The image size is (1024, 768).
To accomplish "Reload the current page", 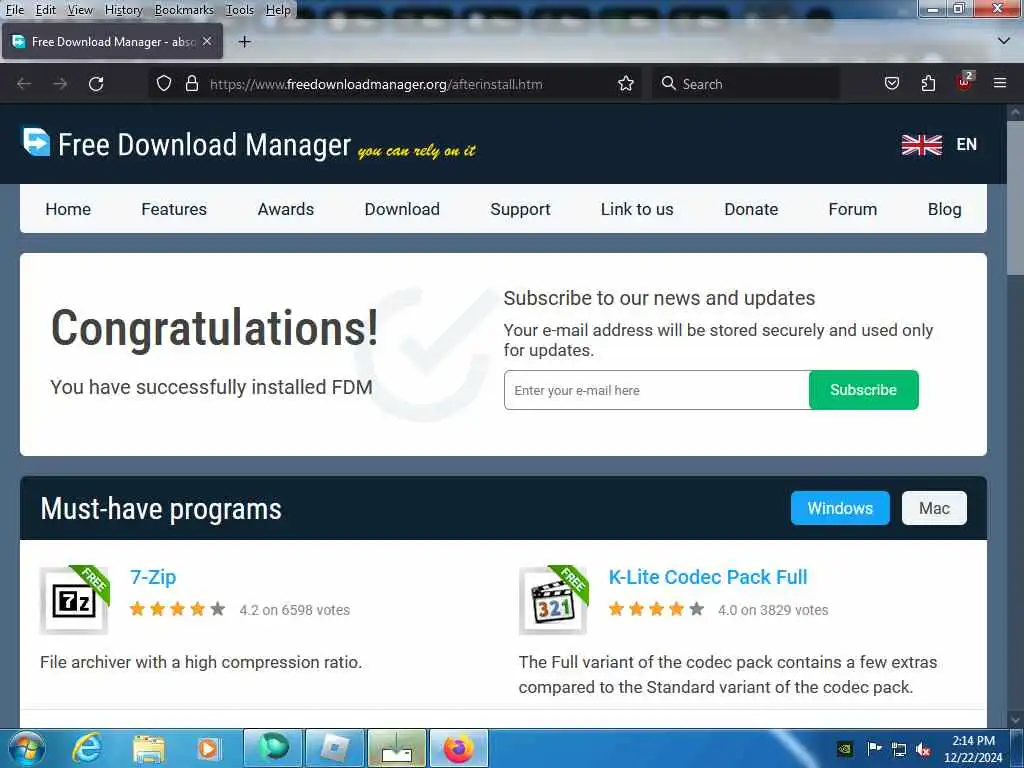I will pyautogui.click(x=96, y=84).
